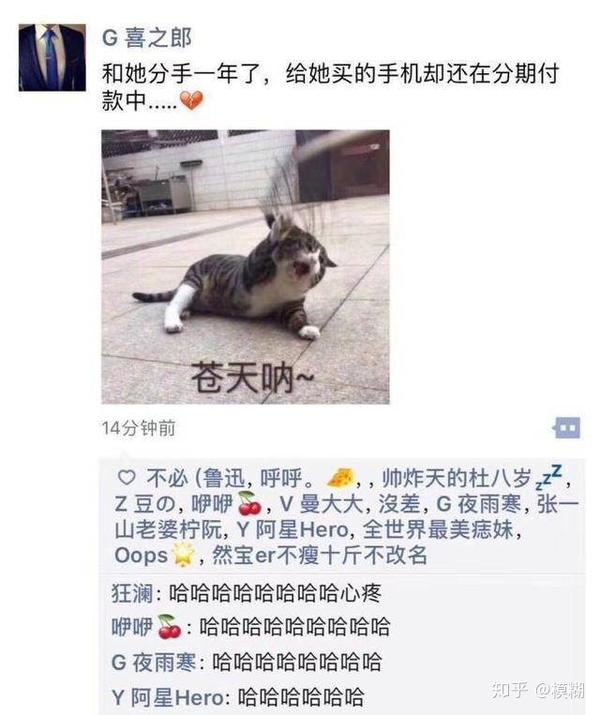Click the cheese emoji in likes list
The width and height of the screenshot is (600, 715).
pos(341,478)
